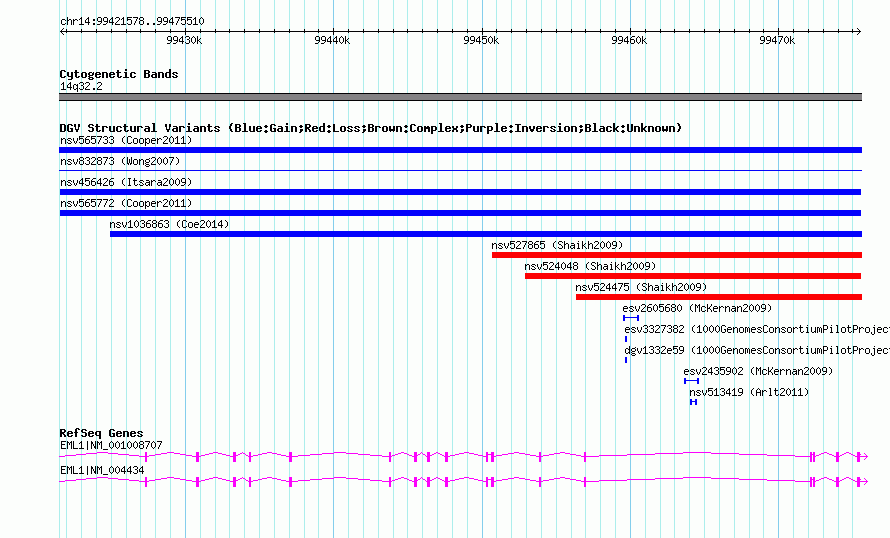
Task: Click the ruler's left end arrow
Action: [x=62, y=32]
